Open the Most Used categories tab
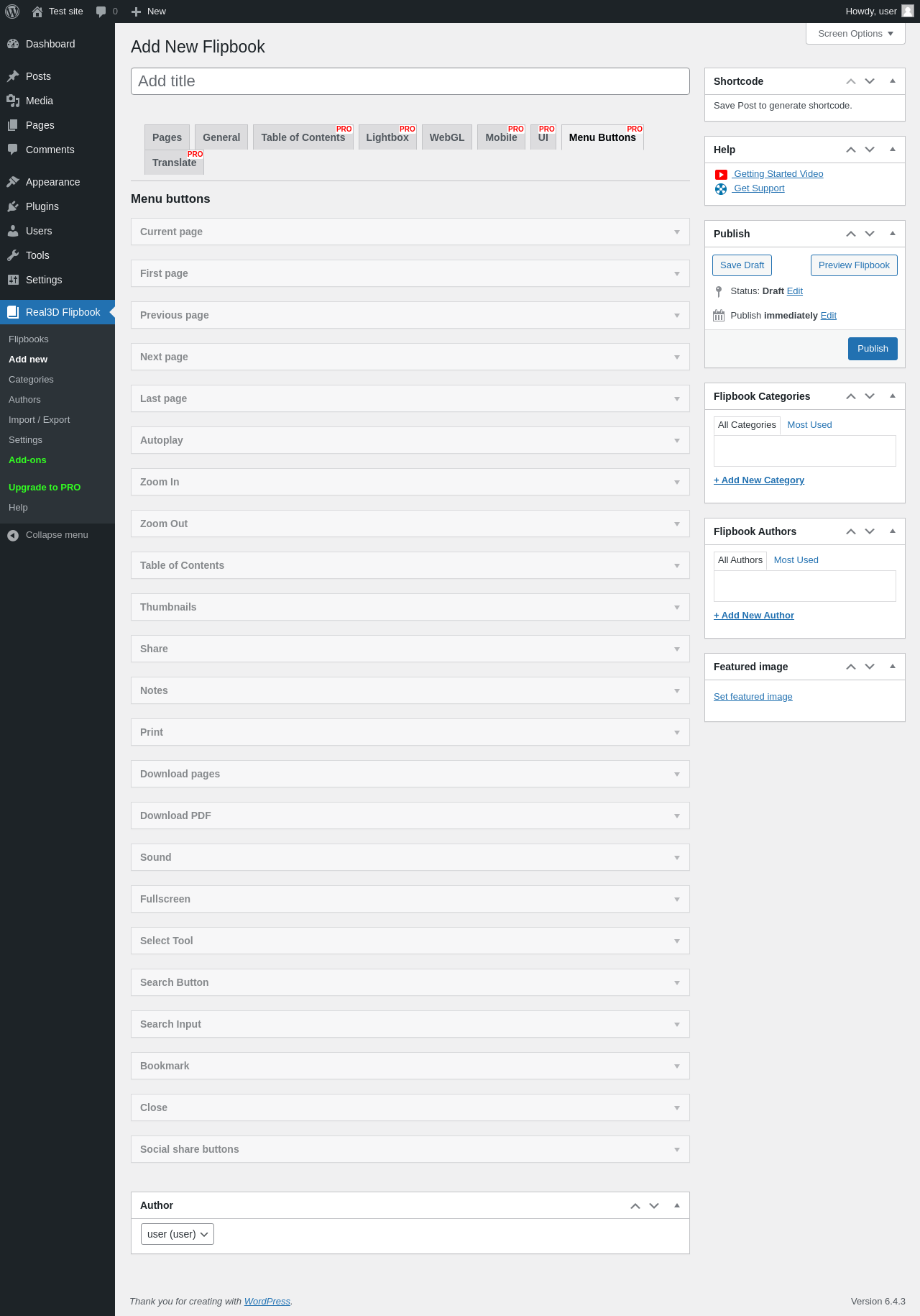The width and height of the screenshot is (920, 1316). (x=809, y=425)
